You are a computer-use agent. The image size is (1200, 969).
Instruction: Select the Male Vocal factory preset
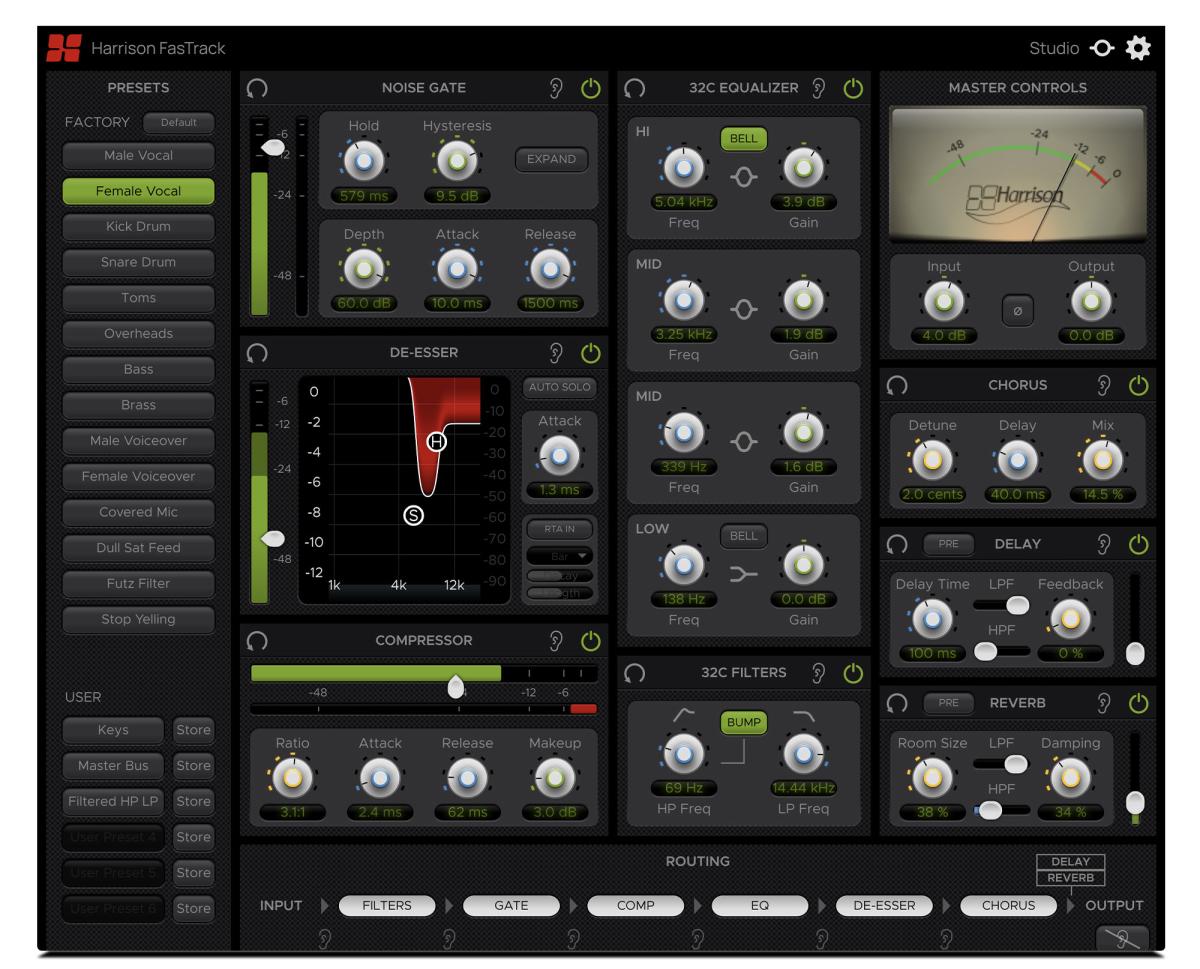[138, 156]
